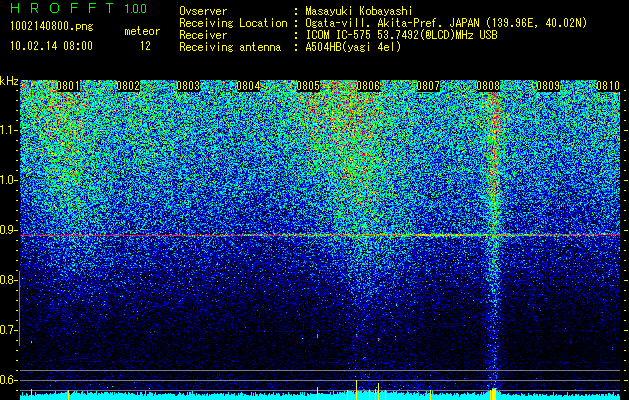This screenshot has height=400, width=629.
Task: Click the A504HB(yagi 4el) antenna value
Action: 353,47
